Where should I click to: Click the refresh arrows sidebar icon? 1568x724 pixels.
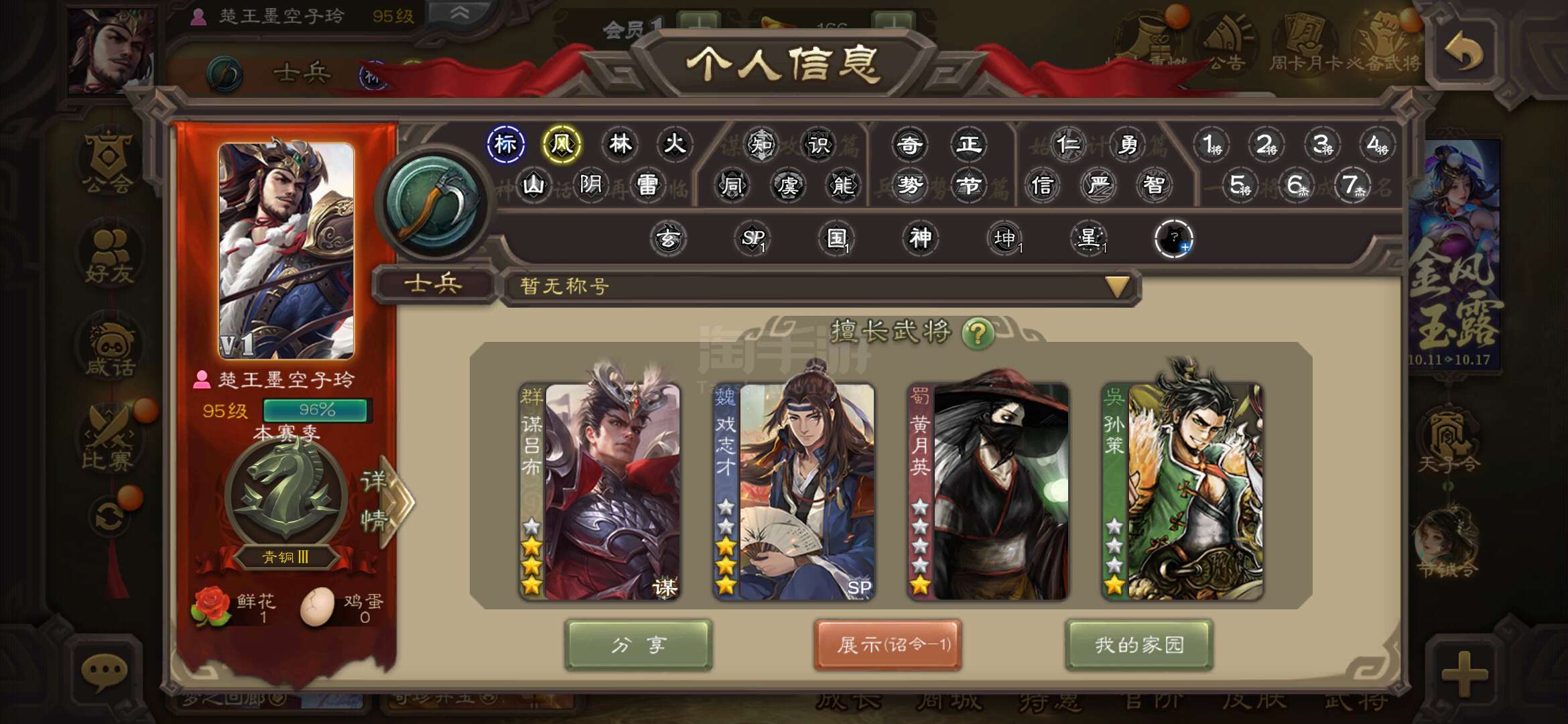[110, 518]
